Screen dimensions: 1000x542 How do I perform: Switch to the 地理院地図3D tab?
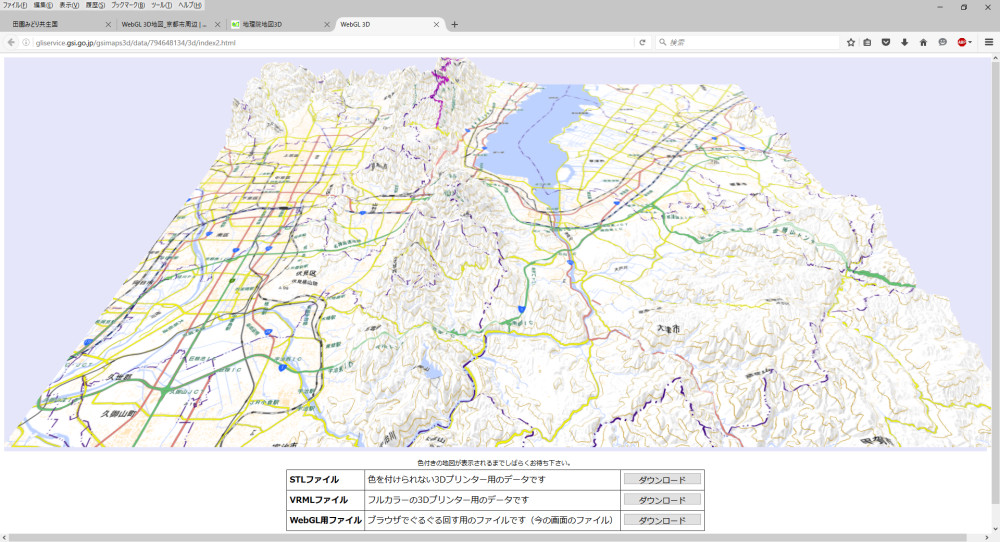(x=268, y=24)
